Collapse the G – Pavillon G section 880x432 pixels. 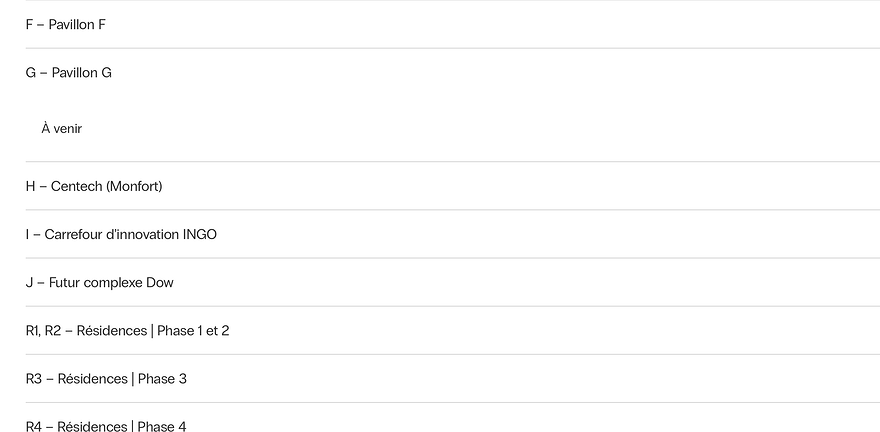tap(69, 72)
